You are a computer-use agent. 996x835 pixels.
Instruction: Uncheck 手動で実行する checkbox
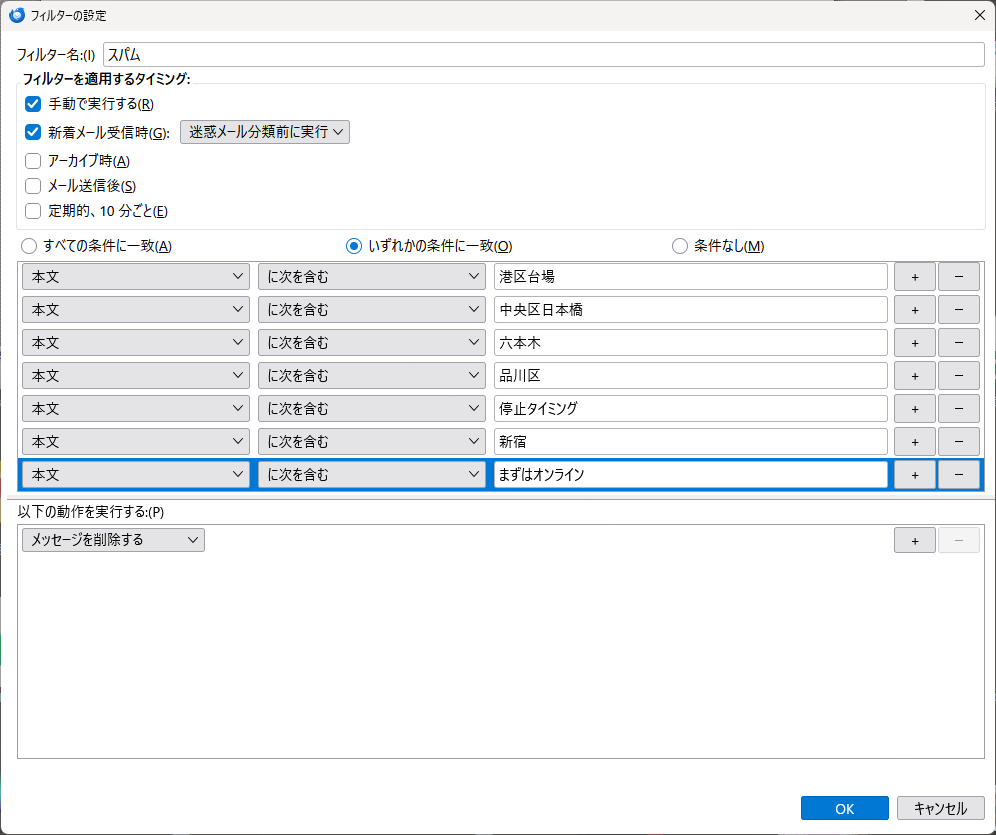tap(33, 104)
